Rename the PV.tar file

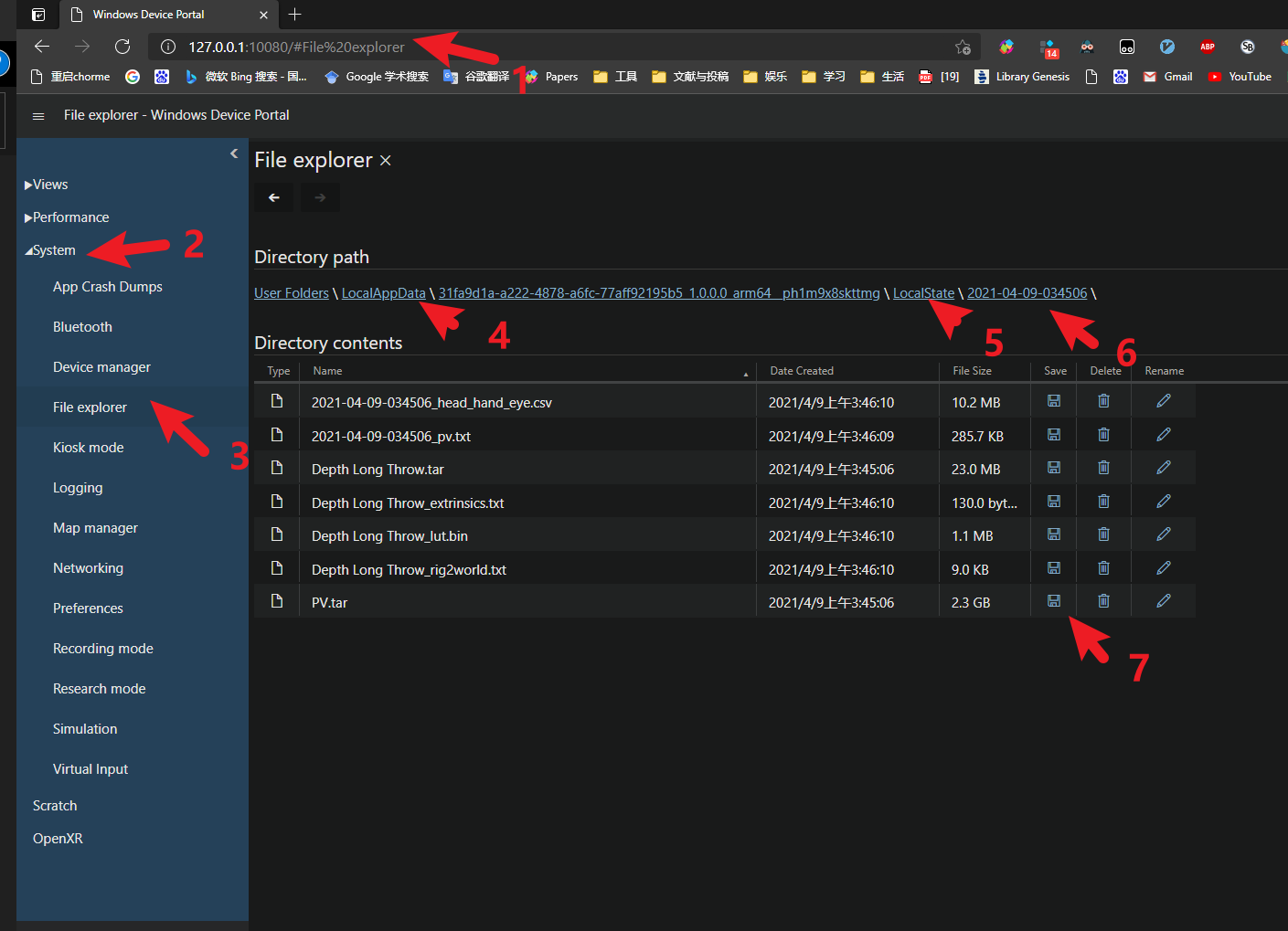1163,601
